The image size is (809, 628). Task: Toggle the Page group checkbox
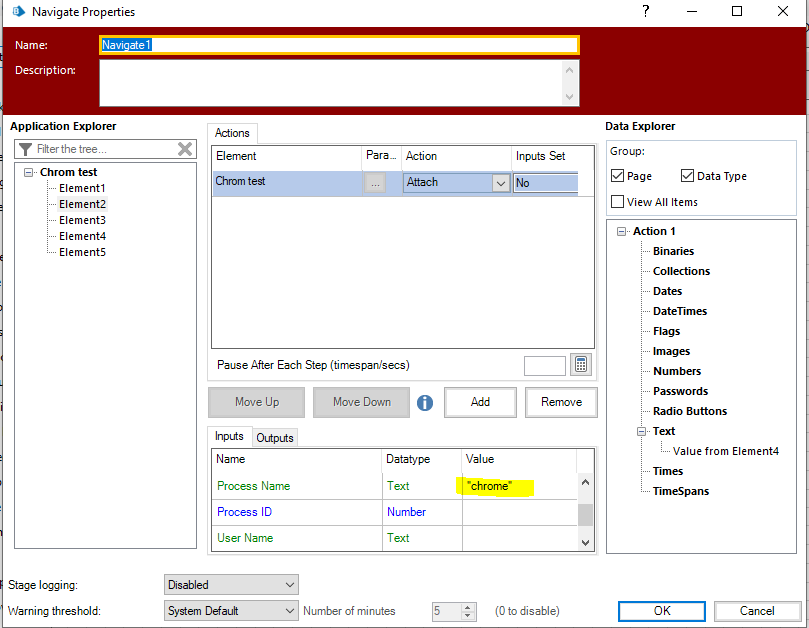pyautogui.click(x=618, y=176)
